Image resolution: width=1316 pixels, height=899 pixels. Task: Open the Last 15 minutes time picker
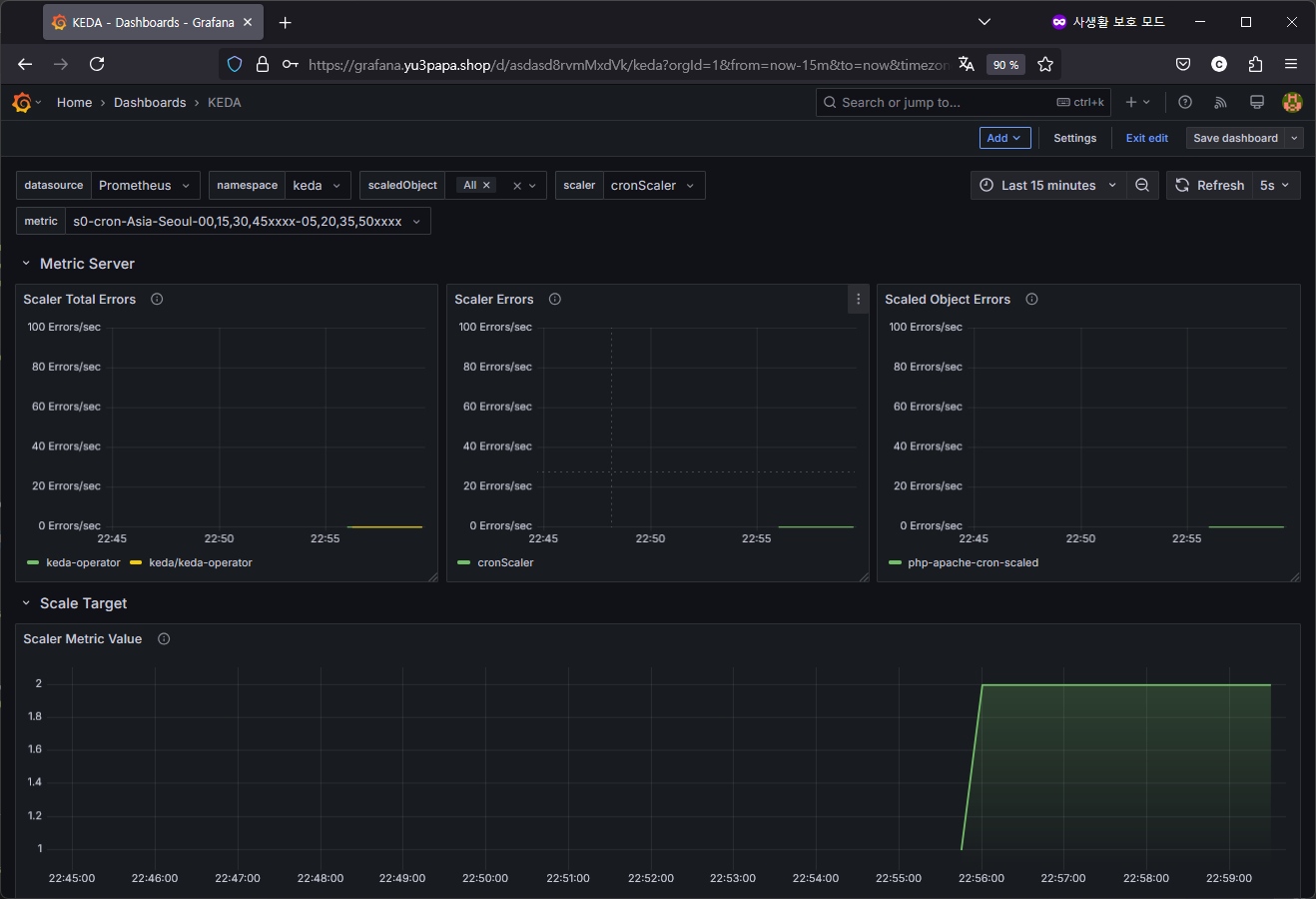(1048, 185)
